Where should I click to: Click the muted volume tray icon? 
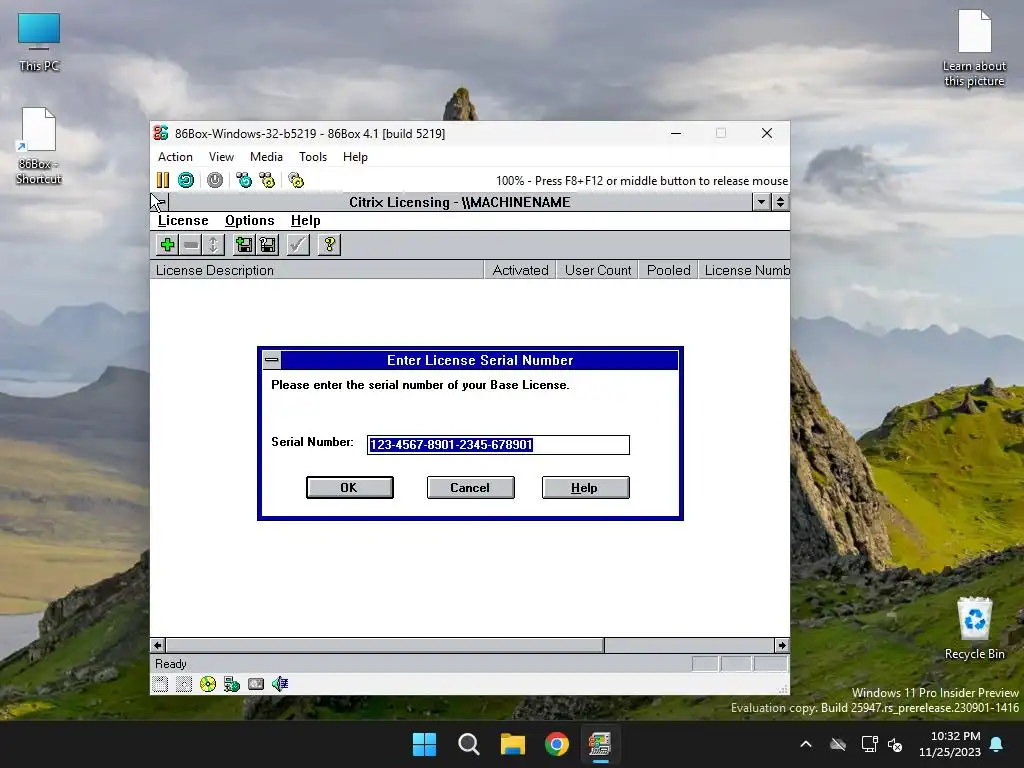click(895, 744)
